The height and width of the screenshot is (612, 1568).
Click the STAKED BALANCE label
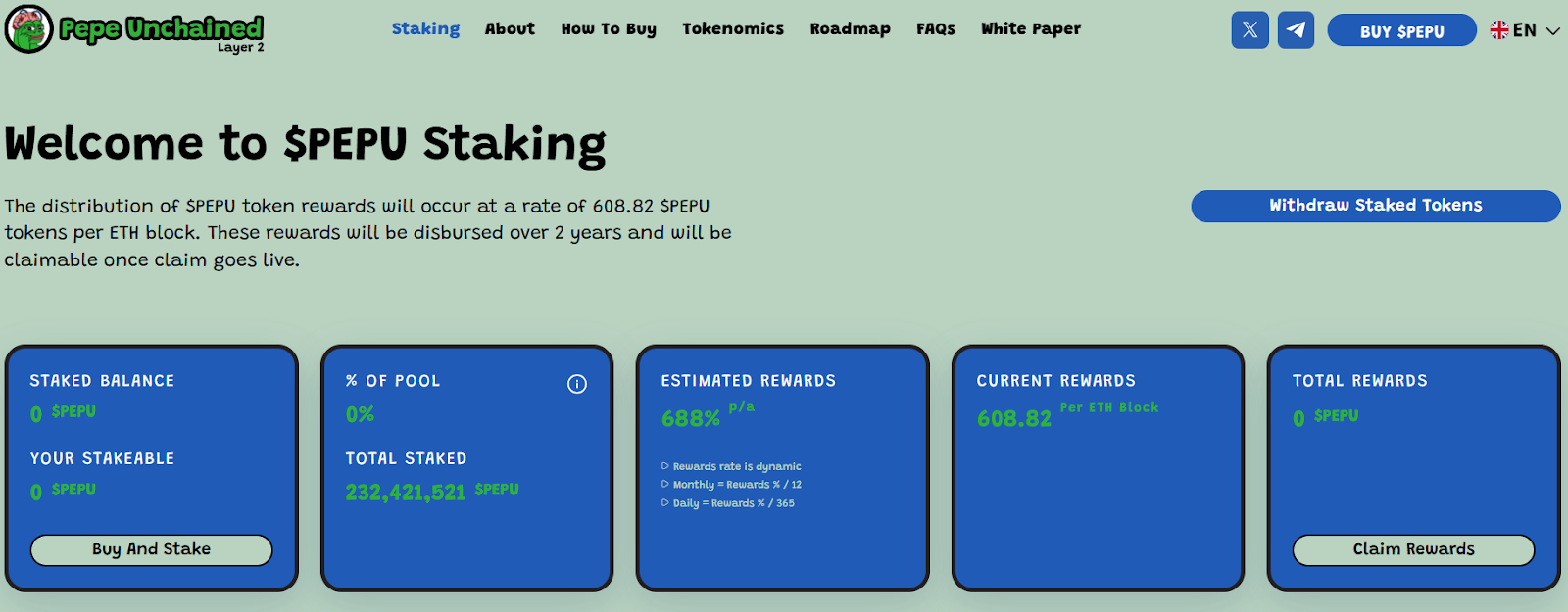pyautogui.click(x=102, y=381)
